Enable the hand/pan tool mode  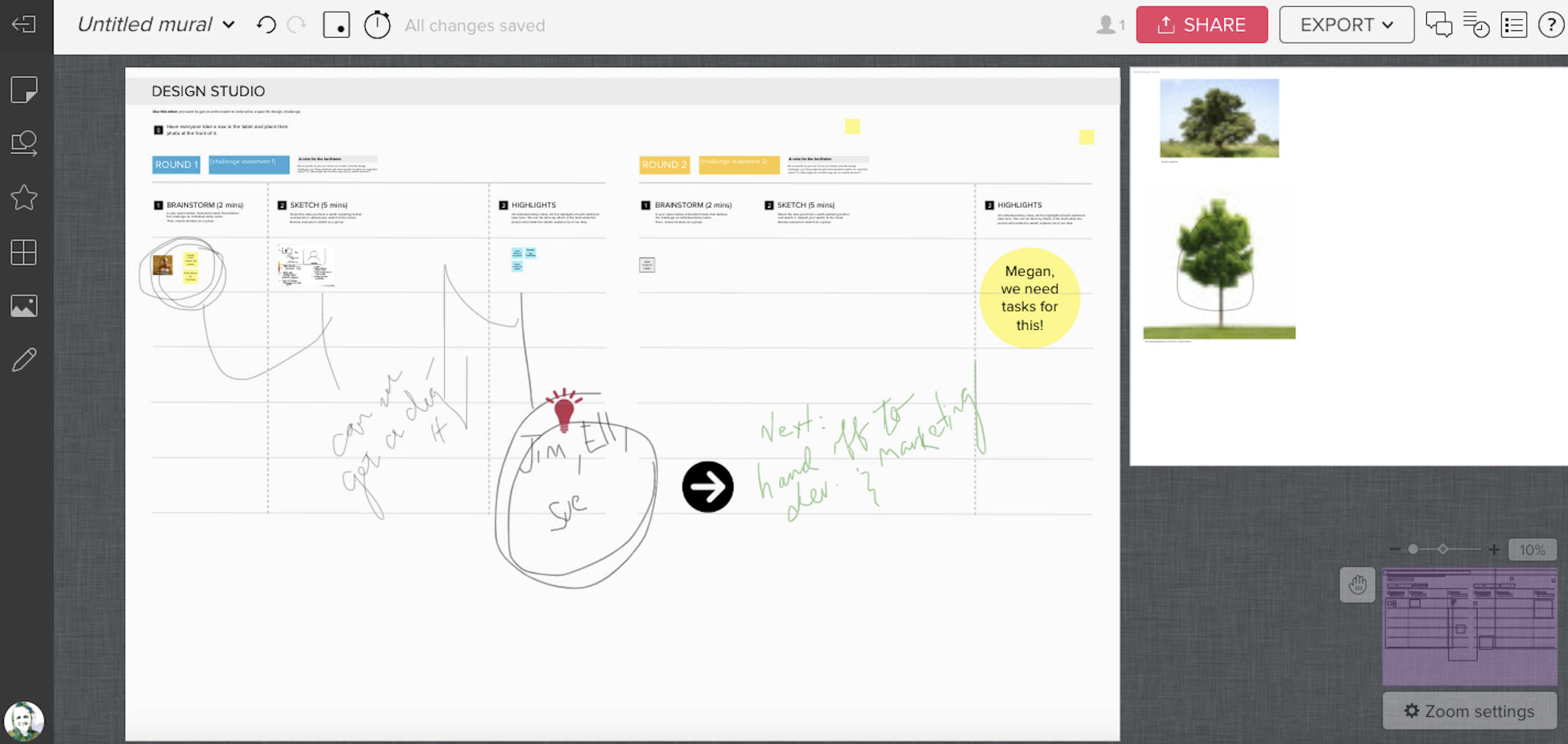tap(1357, 585)
